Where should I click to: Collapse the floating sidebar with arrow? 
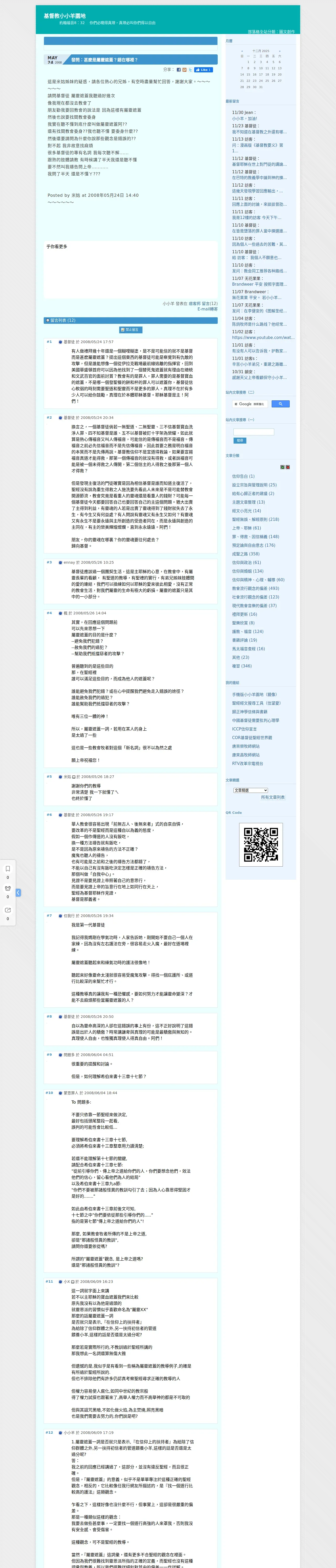18,892
